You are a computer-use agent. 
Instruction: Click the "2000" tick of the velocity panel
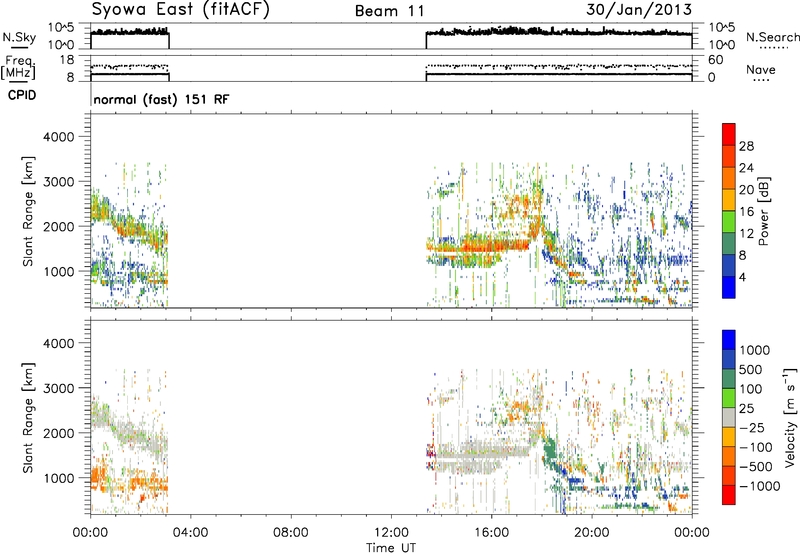(58, 433)
